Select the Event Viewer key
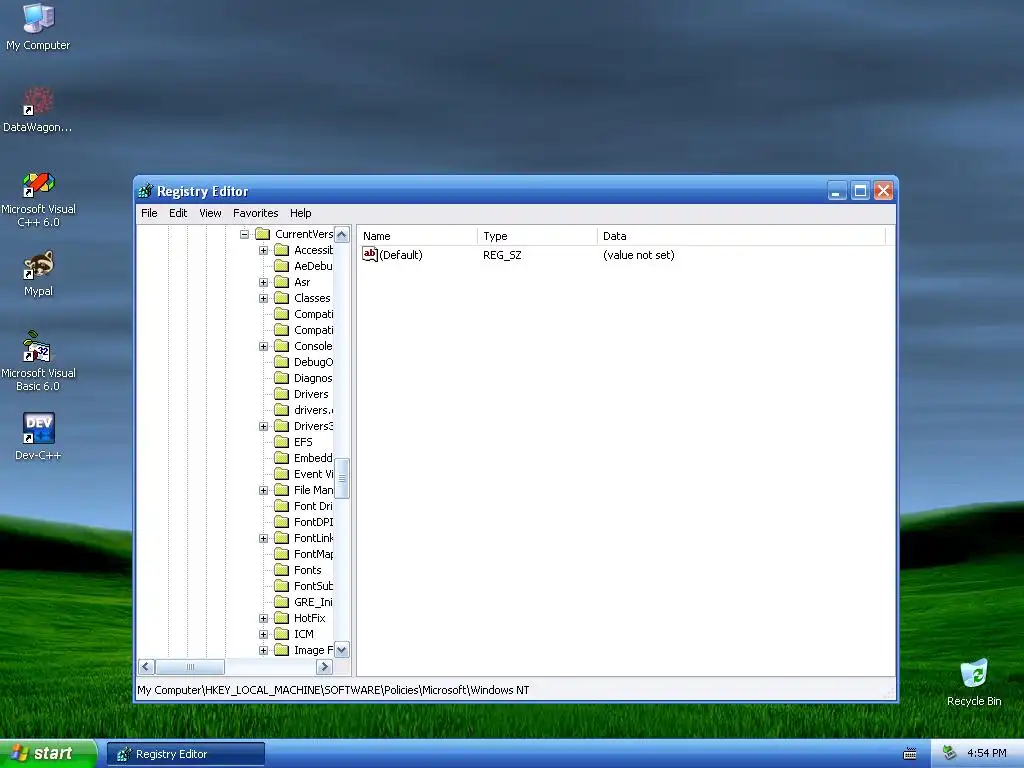This screenshot has width=1024, height=768. point(313,474)
